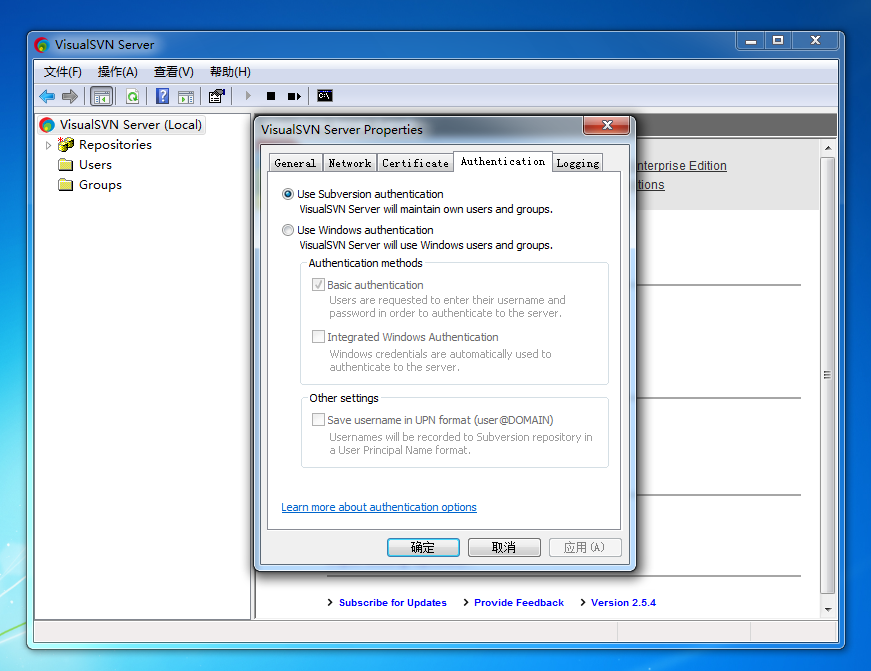Click the Stop service square icon
Screen dimensions: 871x671
271,96
